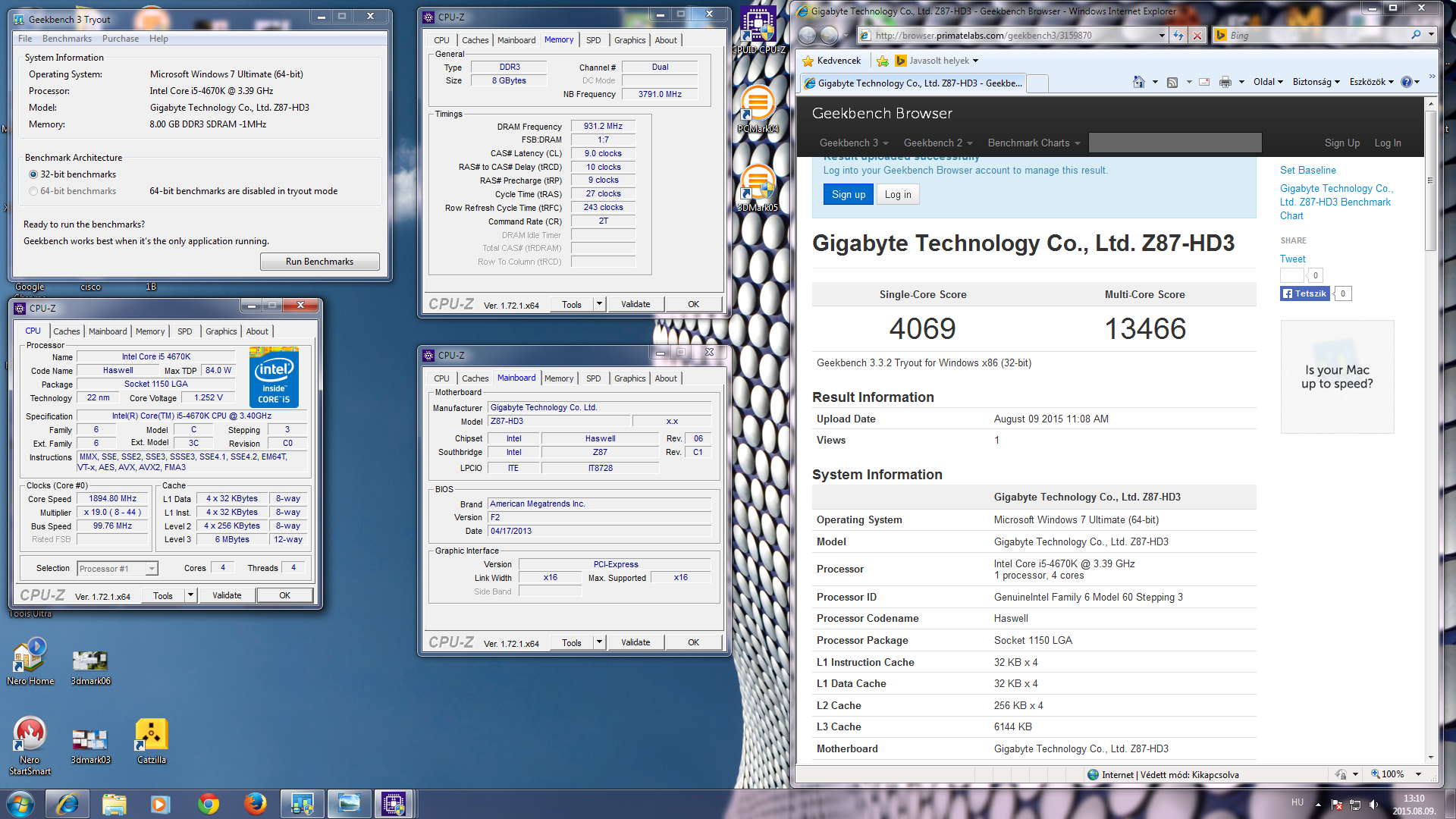1456x819 pixels.
Task: Open the 3dmark06 desktop shortcut
Action: [90, 667]
